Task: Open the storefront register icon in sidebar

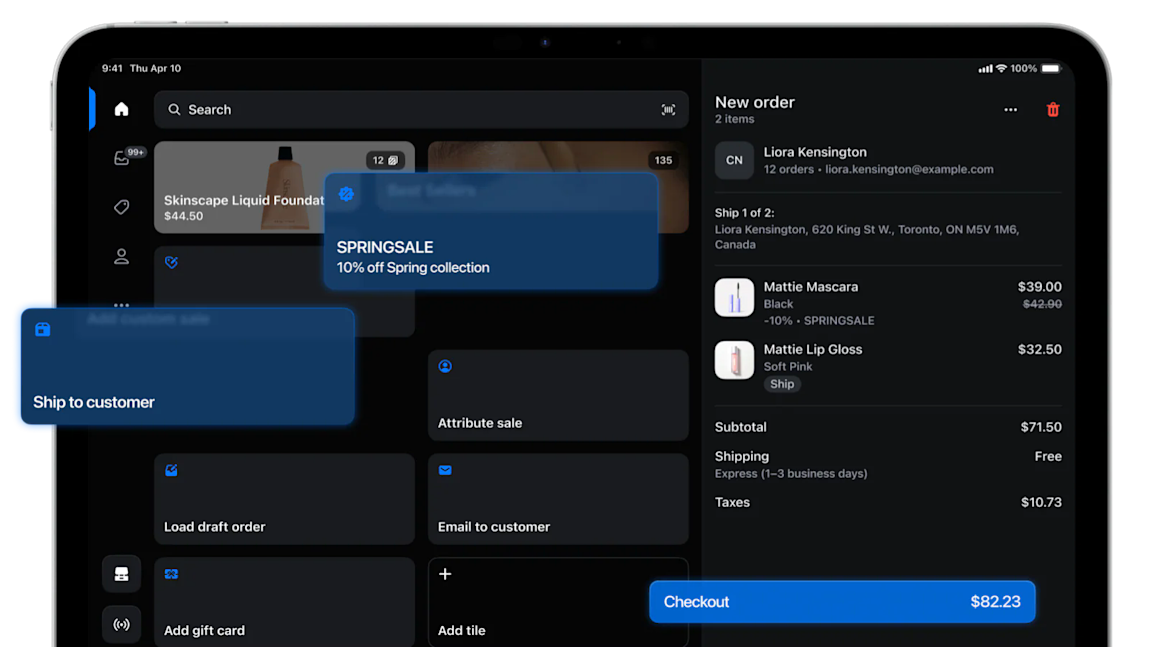Action: (x=122, y=574)
